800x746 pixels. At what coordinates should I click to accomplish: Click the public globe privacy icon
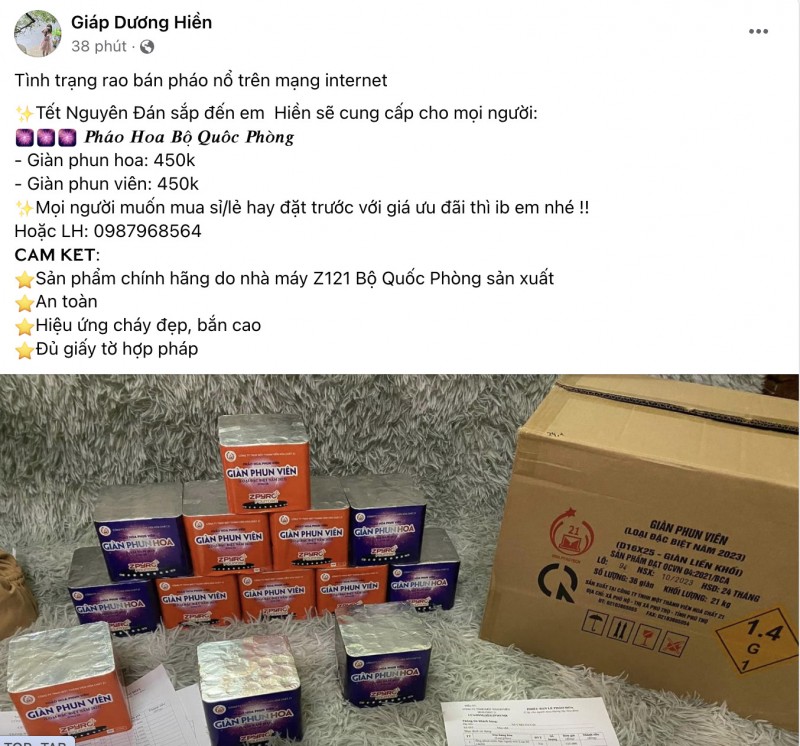147,47
